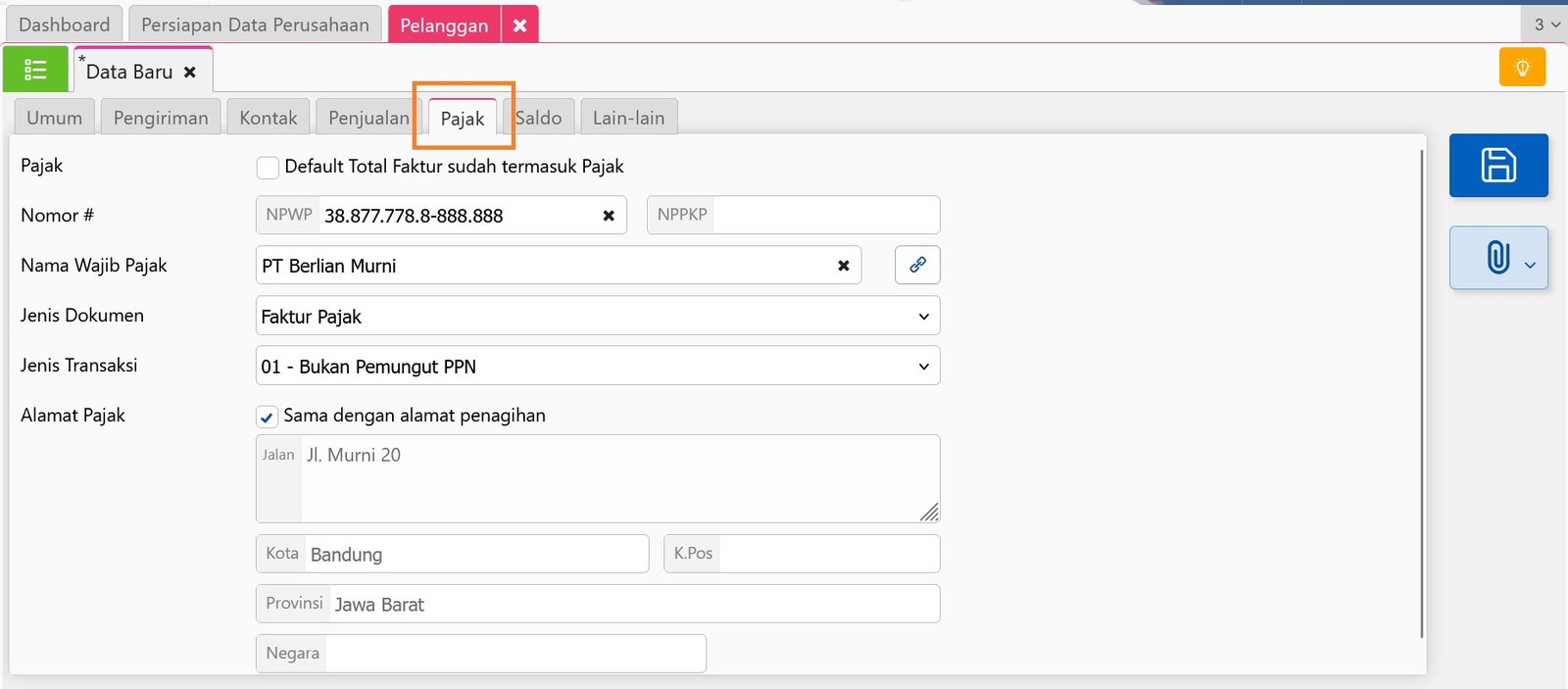Open the Jenis Transaksi dropdown
Image resolution: width=1568 pixels, height=689 pixels.
(597, 367)
